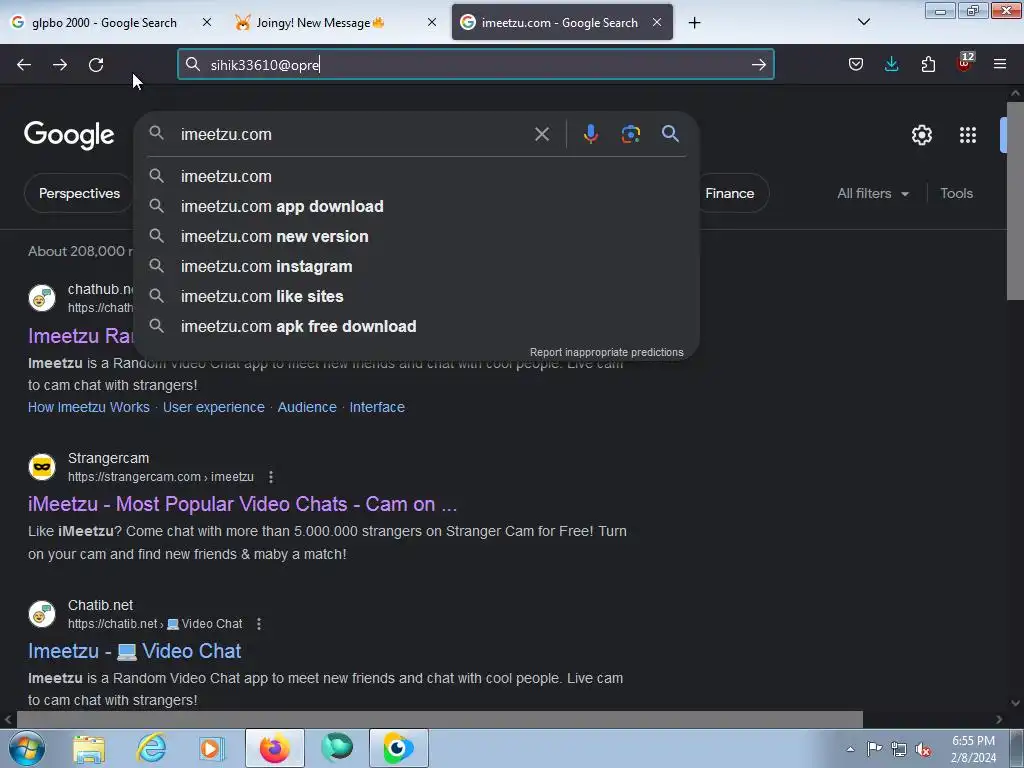The width and height of the screenshot is (1024, 768).
Task: Open the Google apps grid
Action: [968, 135]
